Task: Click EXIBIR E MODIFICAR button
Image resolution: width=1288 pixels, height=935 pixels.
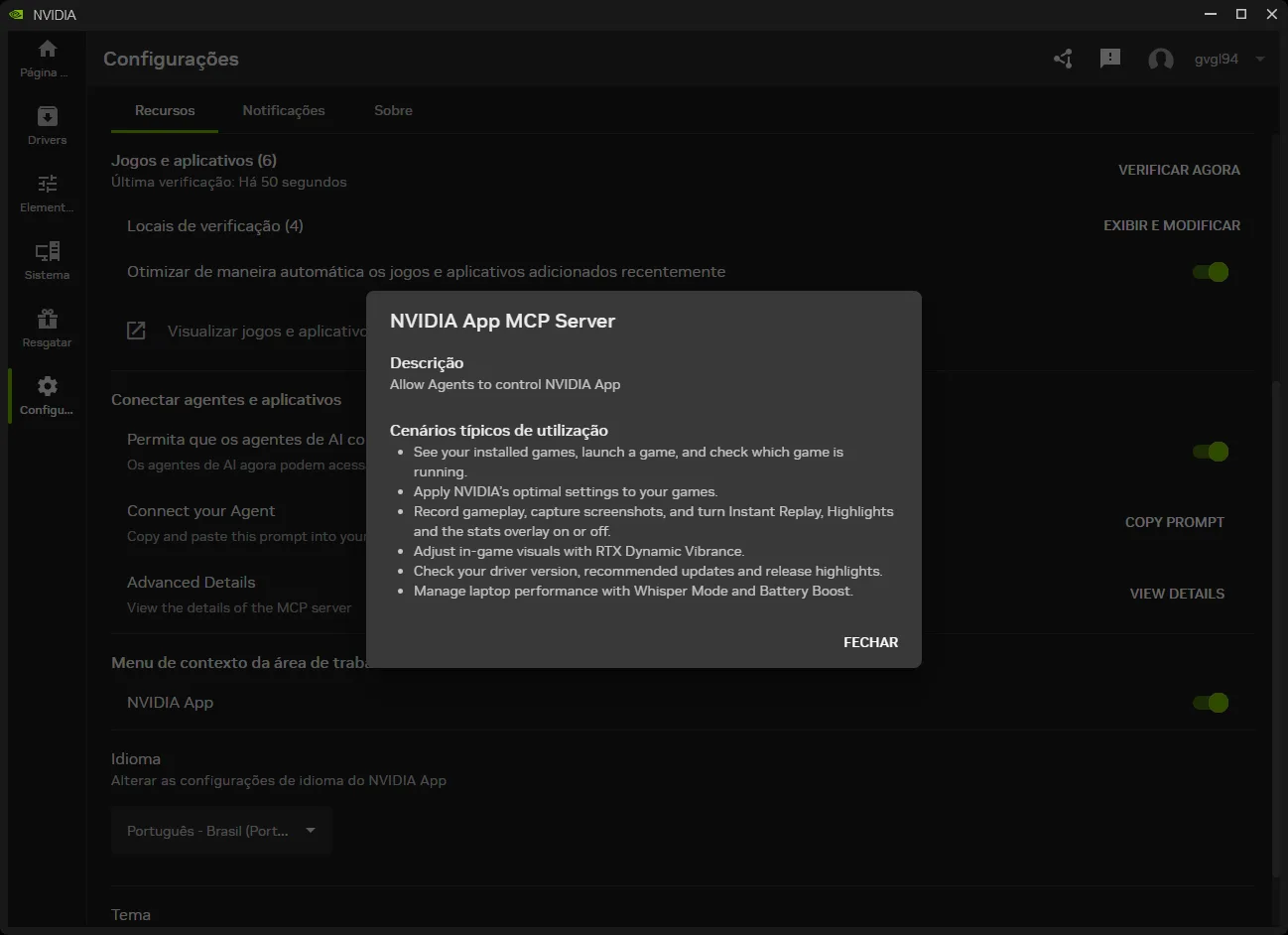Action: 1172,225
